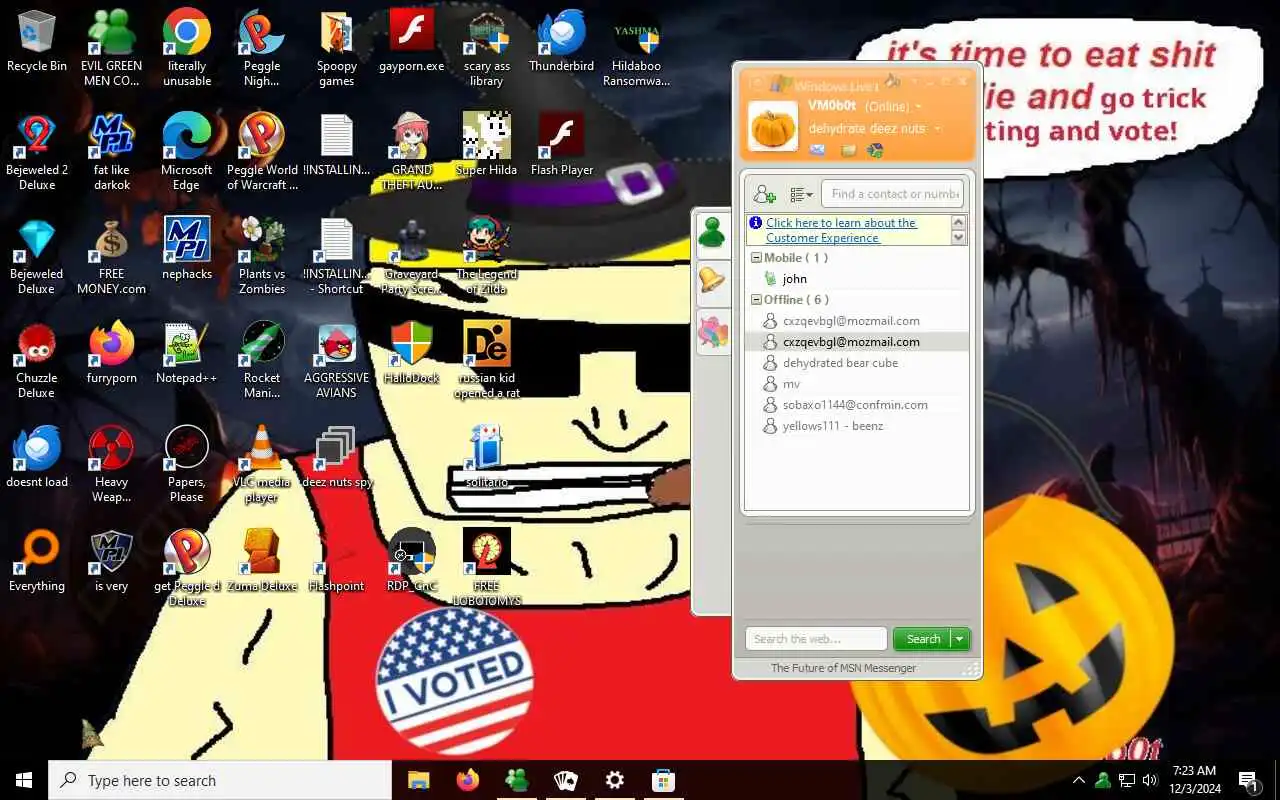The image size is (1280, 800).
Task: Select the VLC media player desktop icon
Action: click(x=262, y=464)
